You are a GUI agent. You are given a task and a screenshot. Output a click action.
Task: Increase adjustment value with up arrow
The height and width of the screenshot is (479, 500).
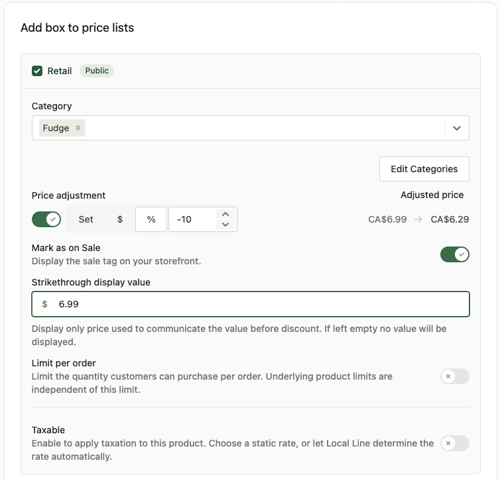(x=226, y=214)
